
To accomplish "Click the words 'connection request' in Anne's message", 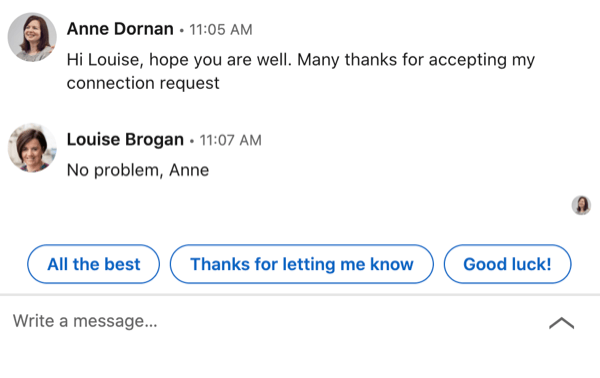I will [x=143, y=83].
